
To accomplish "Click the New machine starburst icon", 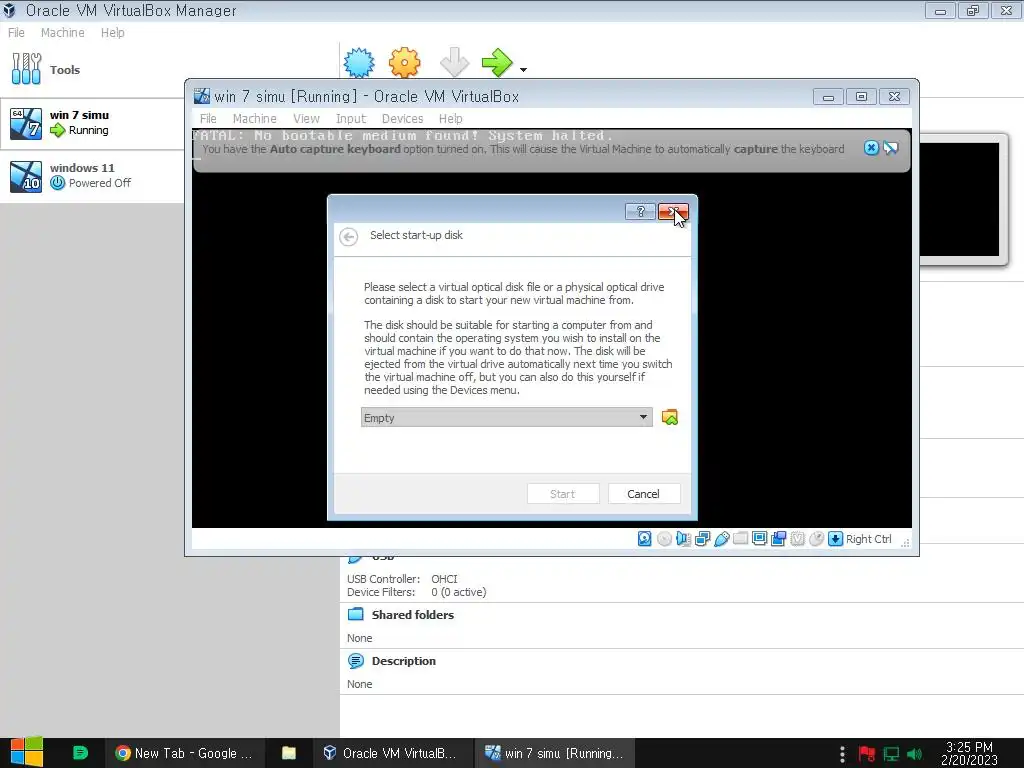I will tap(359, 63).
